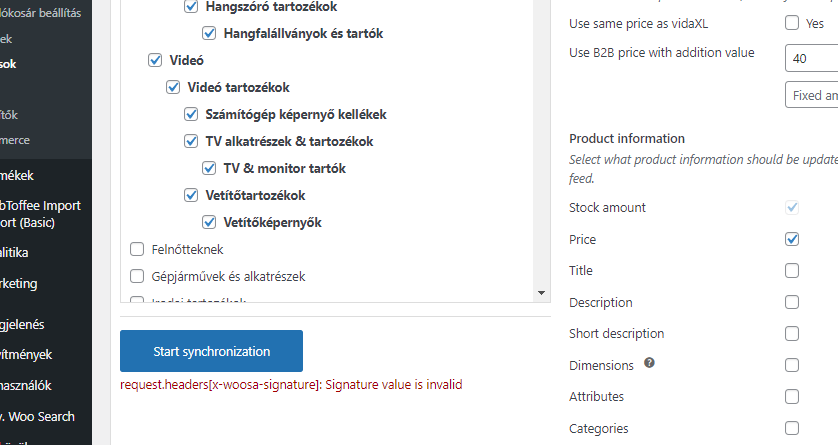Viewport: 838px width, 445px height.
Task: Enable the Gépjárművek és alkatrészek checkbox
Action: click(x=137, y=276)
